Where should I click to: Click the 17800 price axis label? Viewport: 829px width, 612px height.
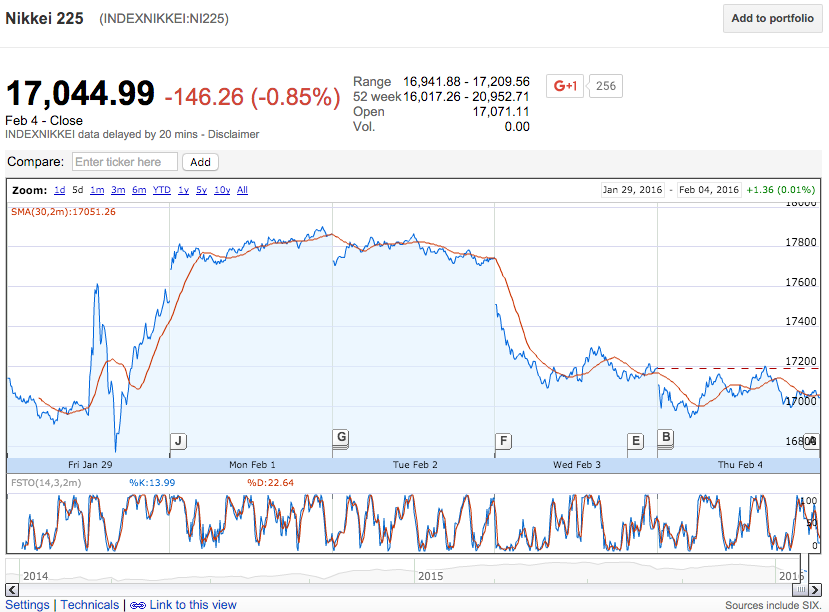point(801,243)
